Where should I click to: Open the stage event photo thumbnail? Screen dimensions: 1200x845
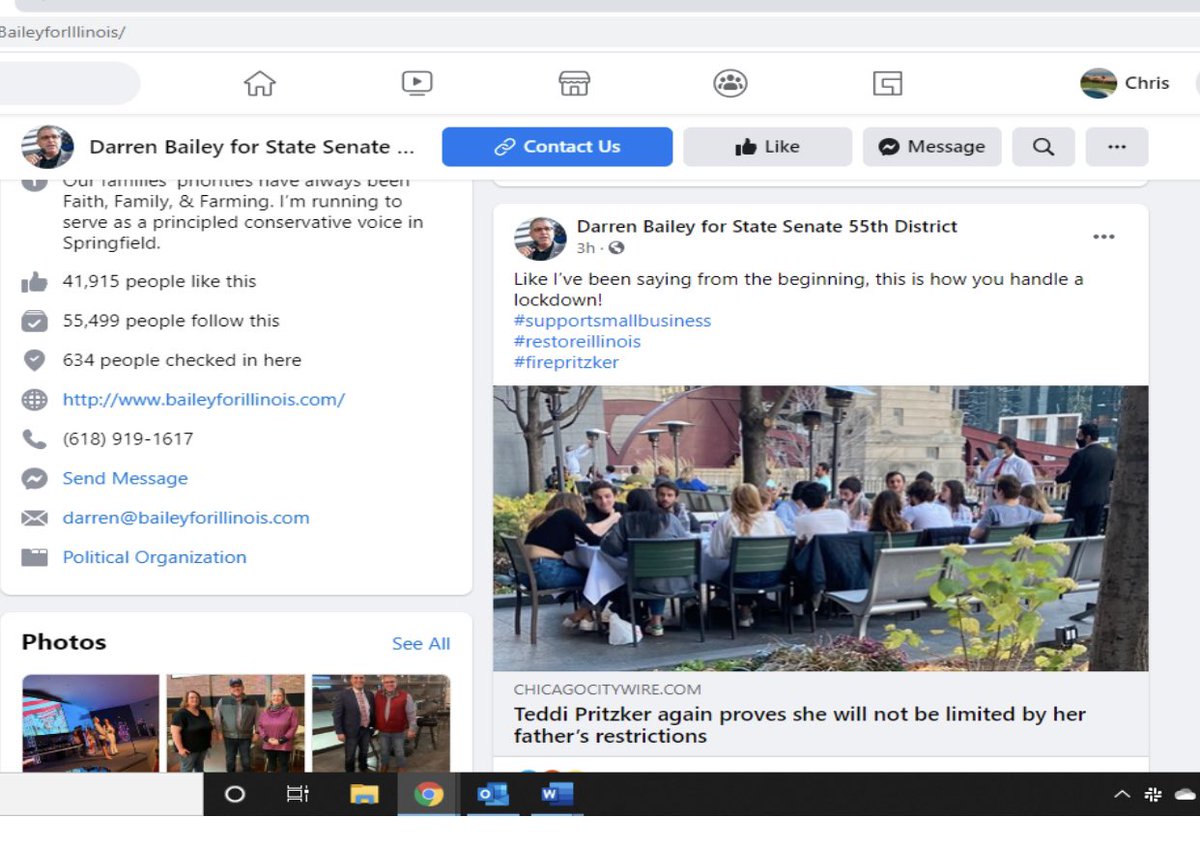[x=90, y=723]
